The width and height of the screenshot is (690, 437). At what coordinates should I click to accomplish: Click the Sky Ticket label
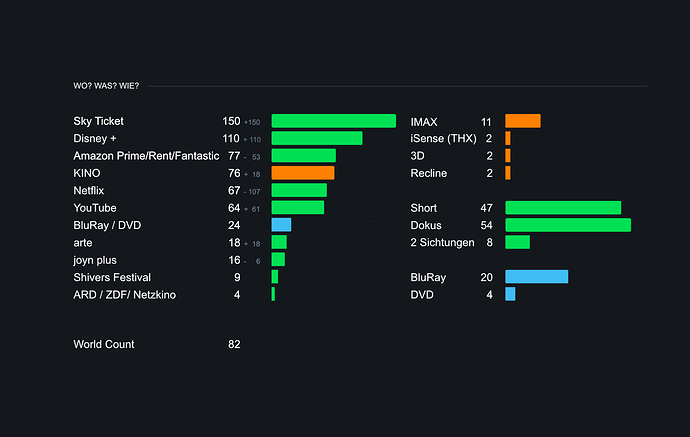tap(98, 121)
